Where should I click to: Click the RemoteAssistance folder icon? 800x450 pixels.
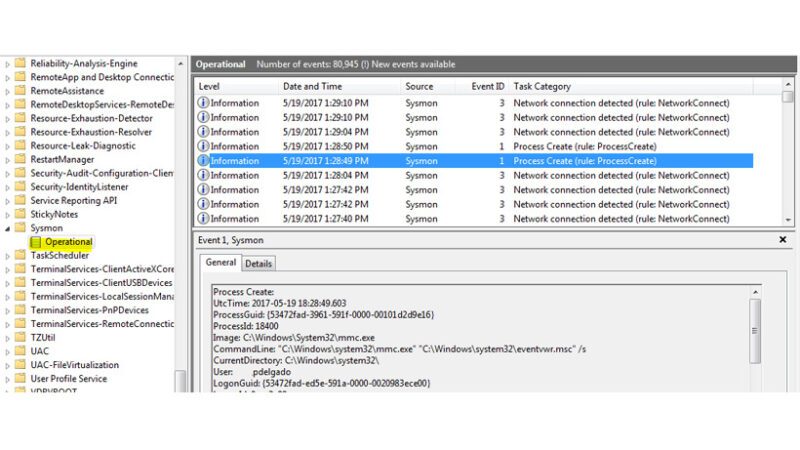click(x=20, y=91)
